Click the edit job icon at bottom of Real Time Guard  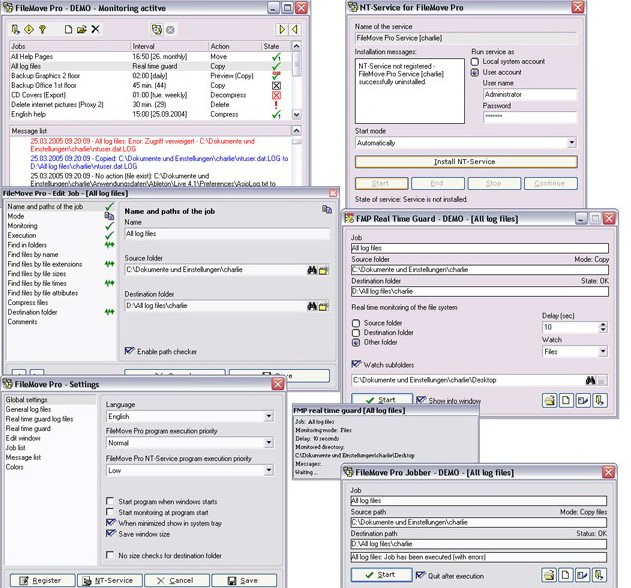[583, 400]
